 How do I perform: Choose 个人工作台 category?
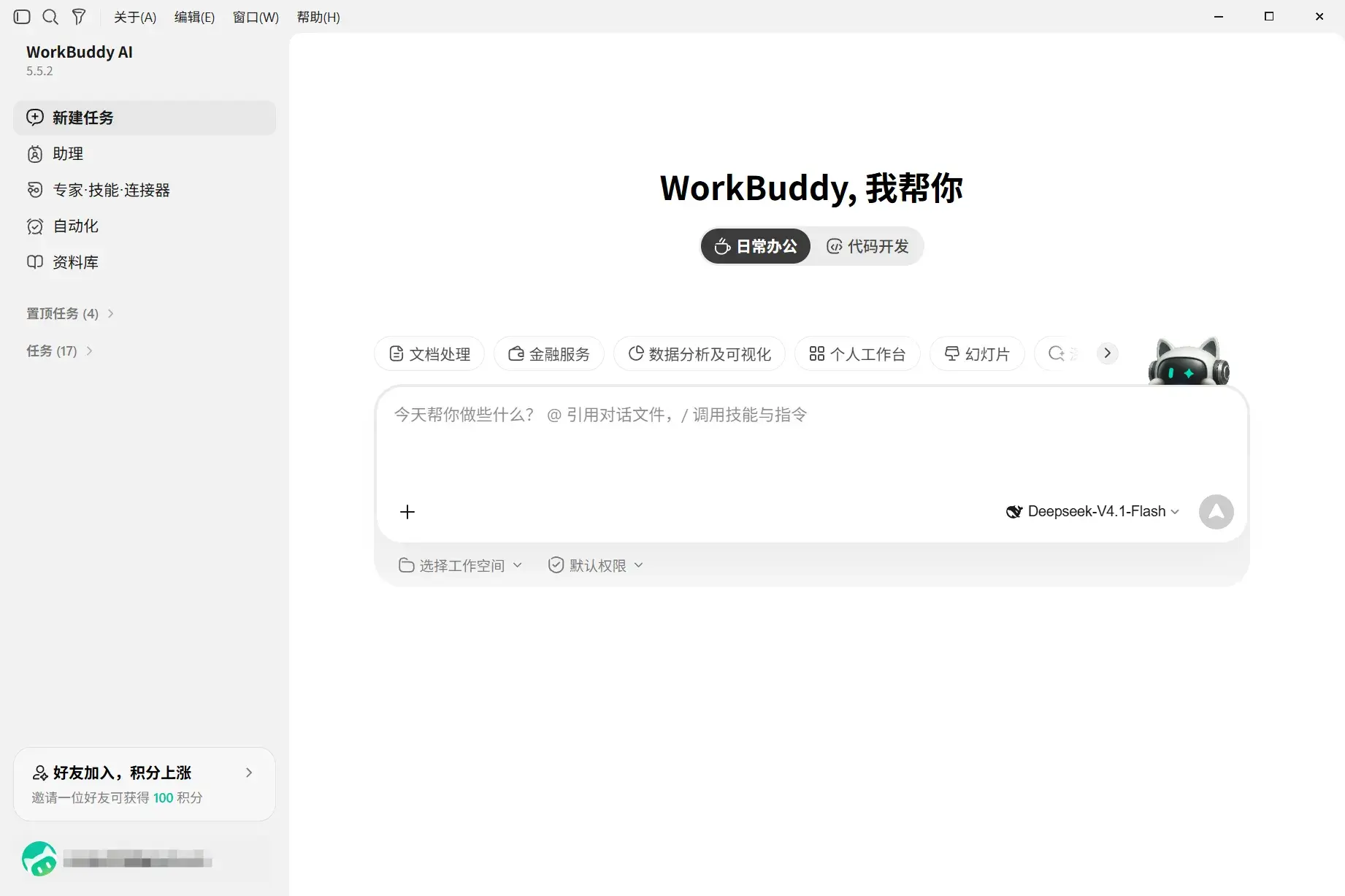pyautogui.click(x=857, y=354)
